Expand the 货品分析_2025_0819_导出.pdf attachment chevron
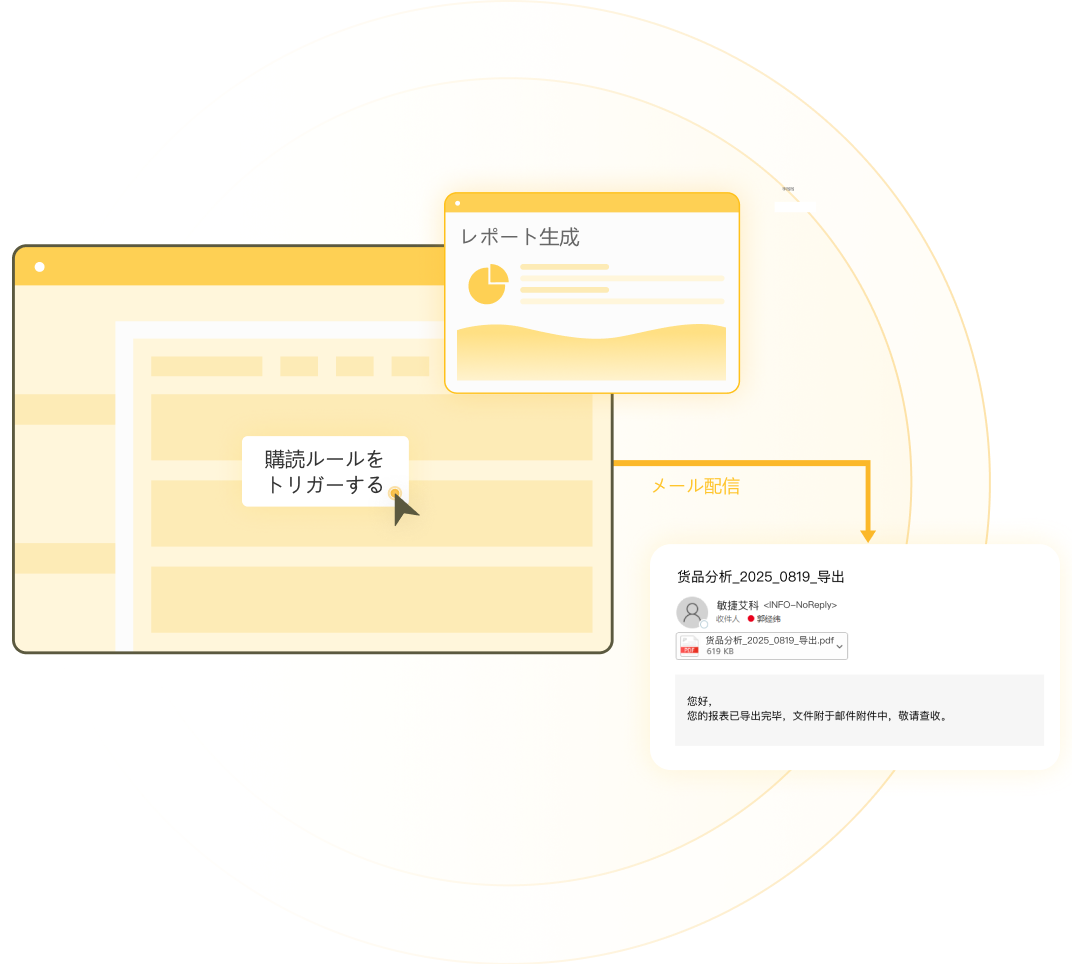 coord(839,646)
